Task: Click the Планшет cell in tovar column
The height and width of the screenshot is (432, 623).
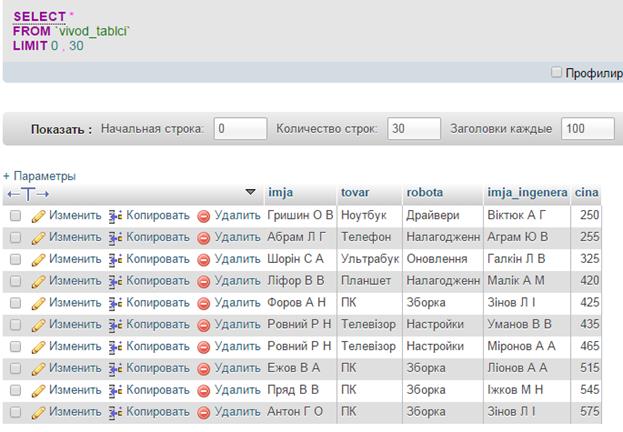Action: point(366,281)
